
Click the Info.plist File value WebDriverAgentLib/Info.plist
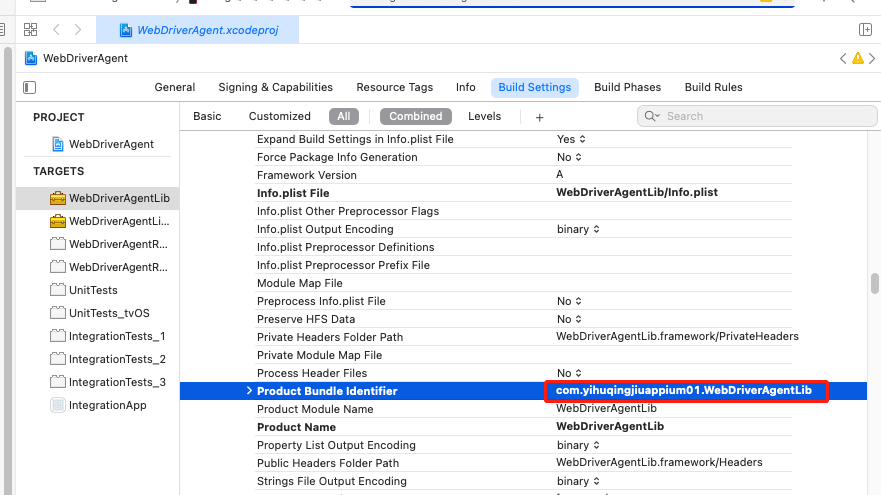(637, 192)
